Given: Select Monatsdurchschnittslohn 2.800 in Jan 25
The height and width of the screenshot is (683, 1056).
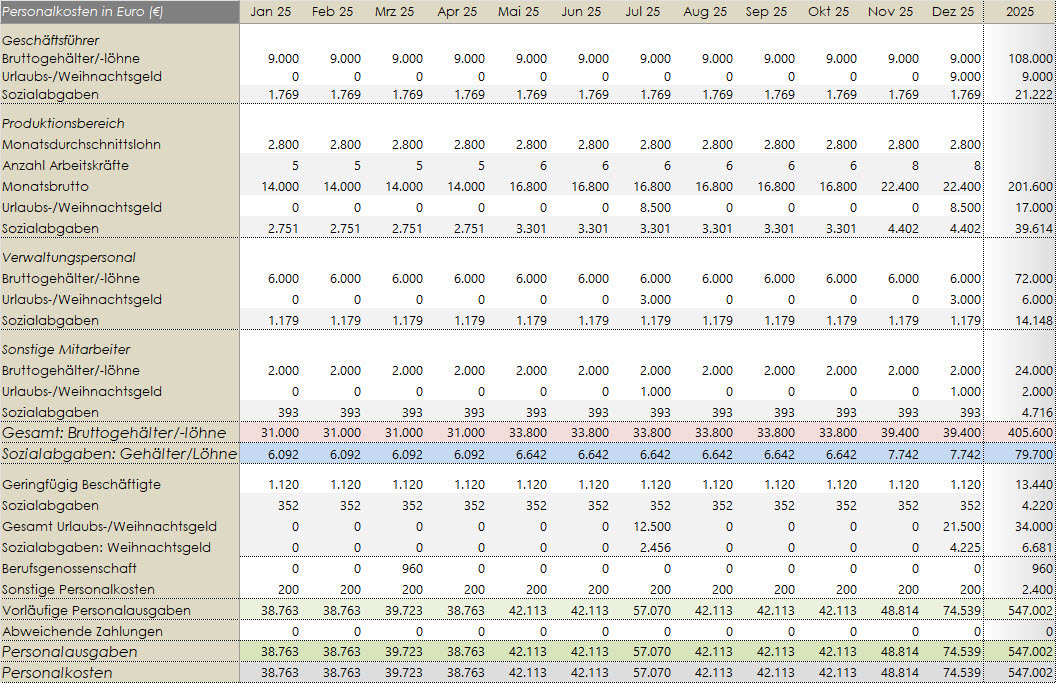Looking at the screenshot, I should 284,145.
